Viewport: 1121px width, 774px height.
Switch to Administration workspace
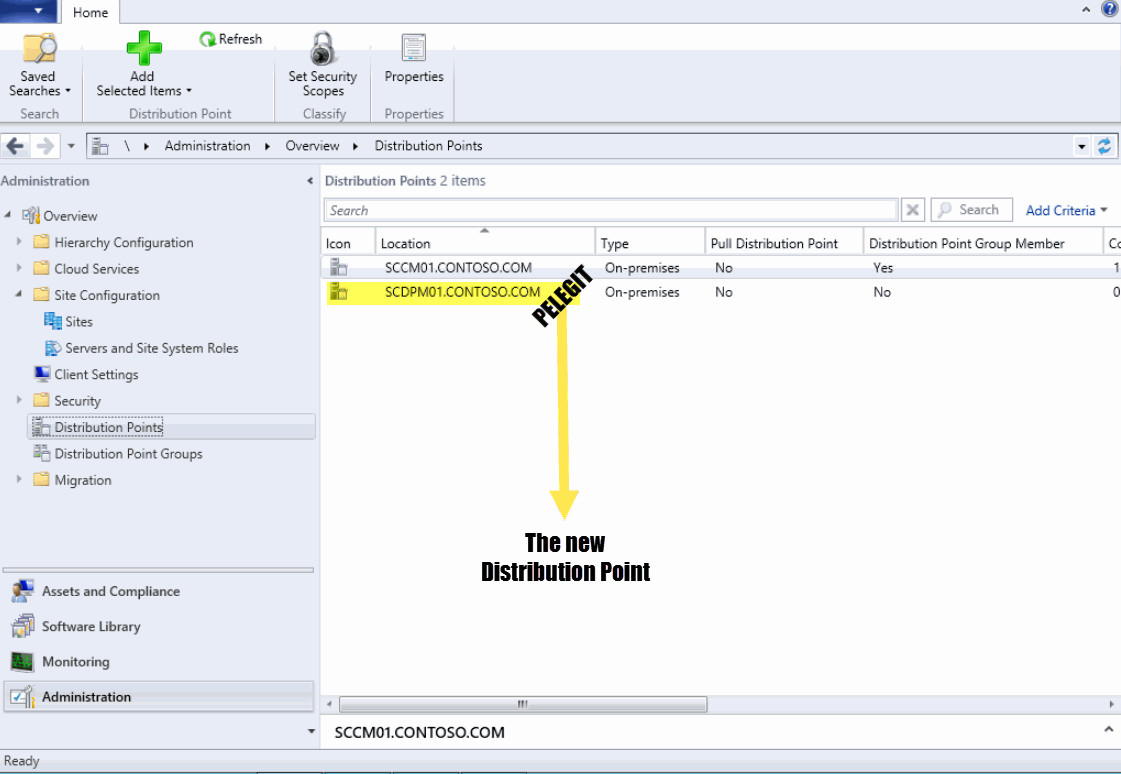pyautogui.click(x=159, y=697)
